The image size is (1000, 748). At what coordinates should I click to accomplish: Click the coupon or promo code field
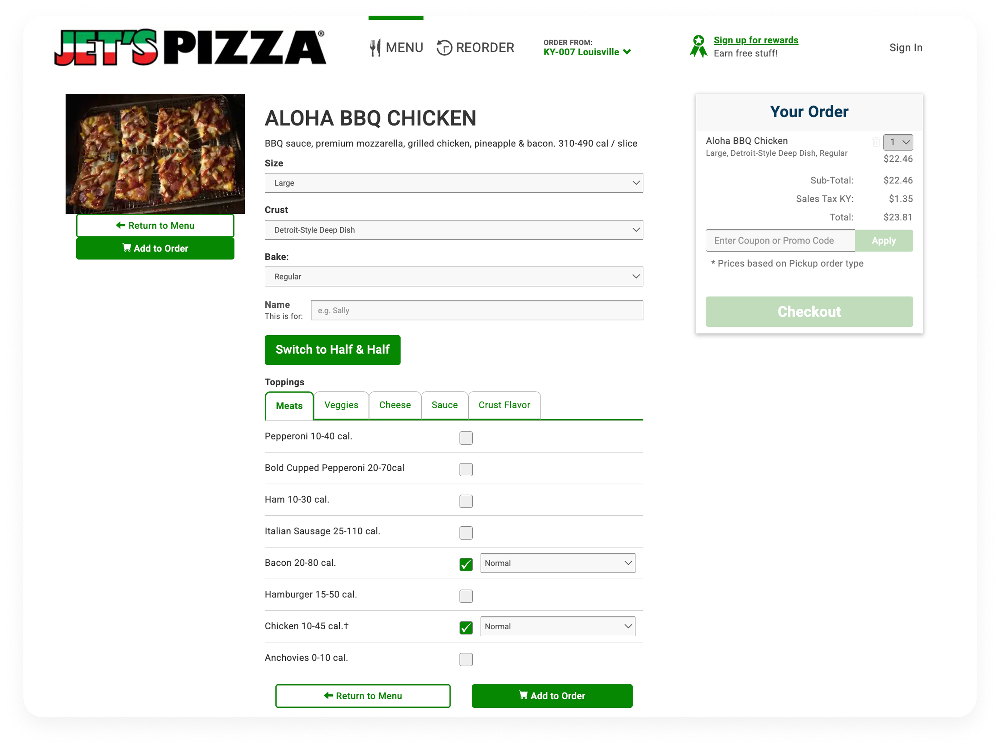tap(780, 241)
